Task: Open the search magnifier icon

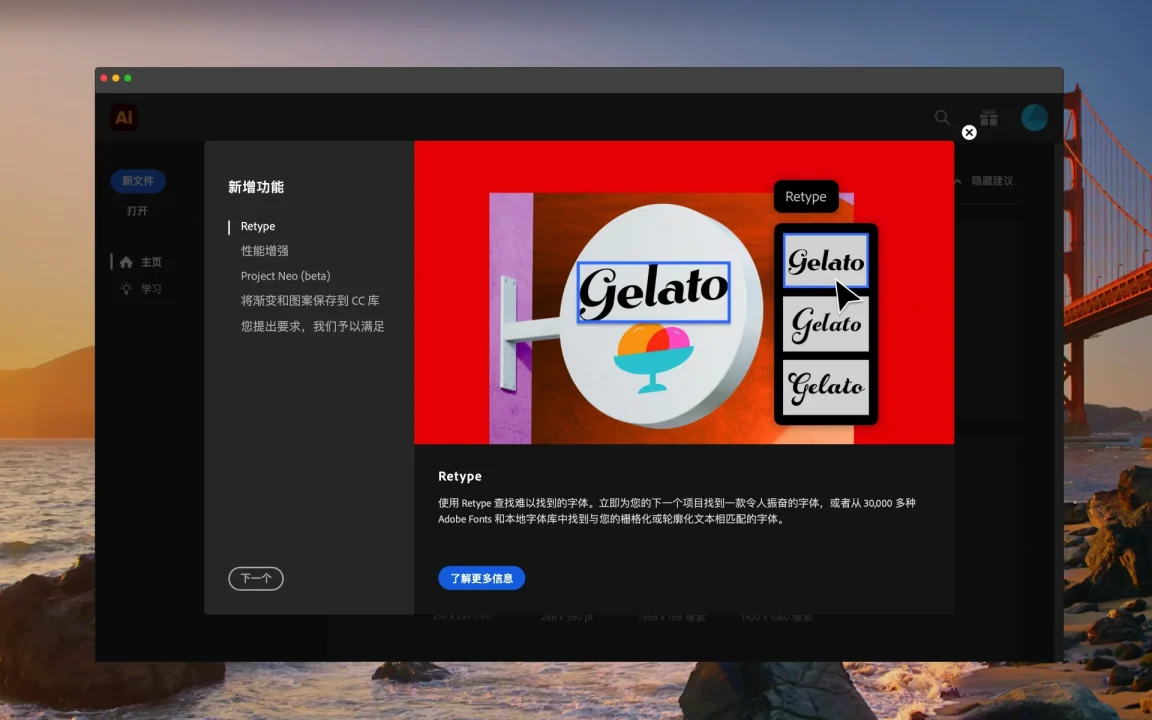Action: [942, 118]
